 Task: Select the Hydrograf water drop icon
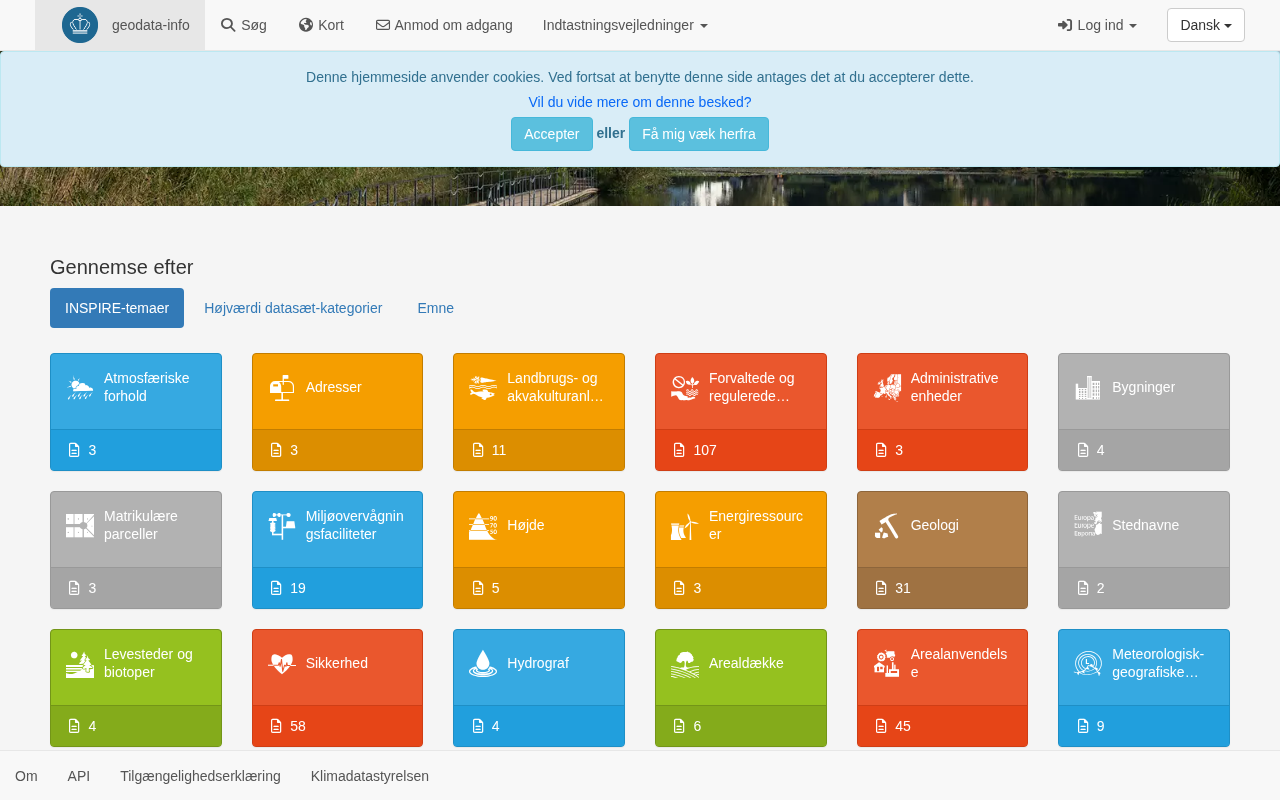[483, 664]
